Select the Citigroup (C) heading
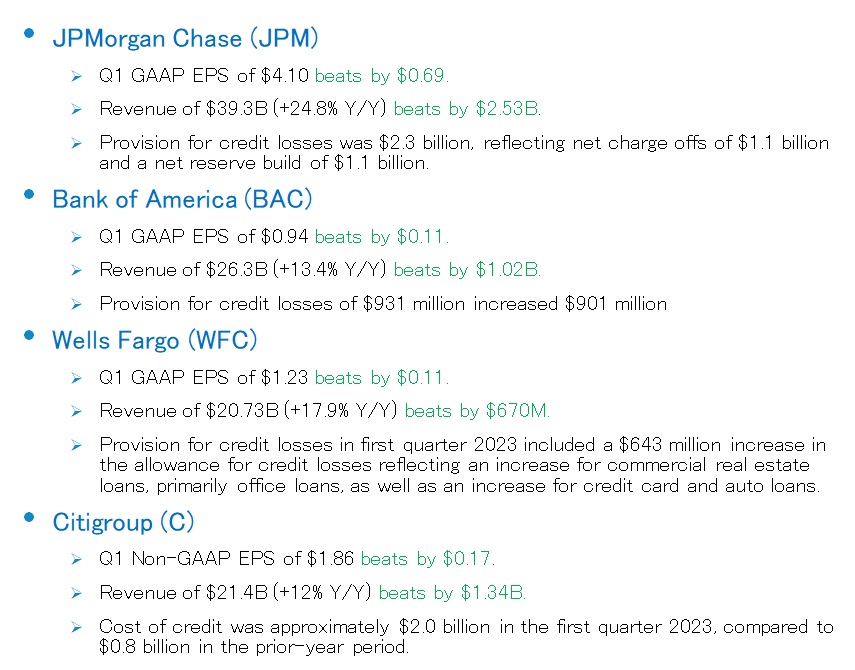855x670 pixels. tap(123, 522)
